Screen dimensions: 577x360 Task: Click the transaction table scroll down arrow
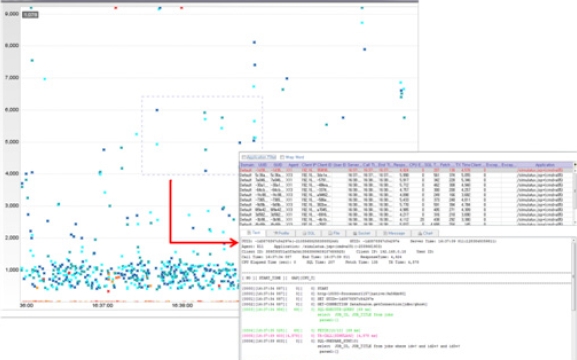pos(575,222)
